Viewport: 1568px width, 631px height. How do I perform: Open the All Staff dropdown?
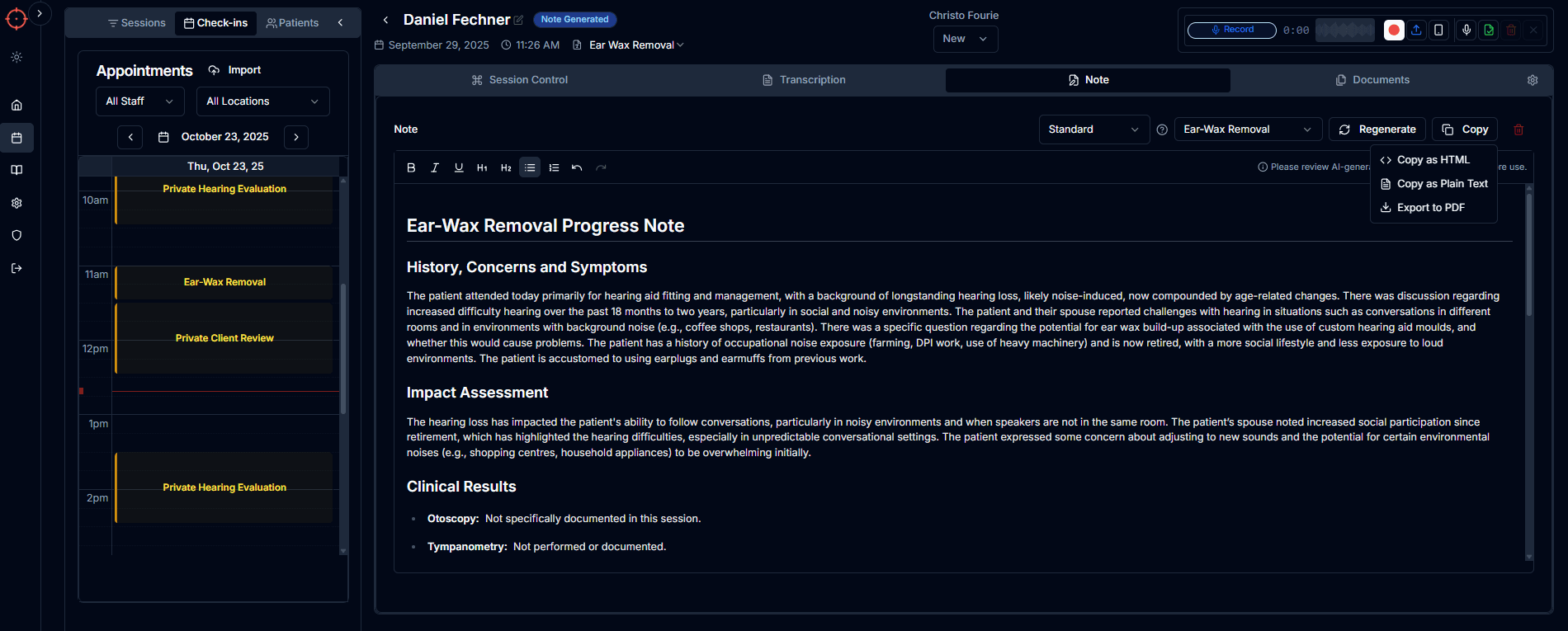[139, 101]
